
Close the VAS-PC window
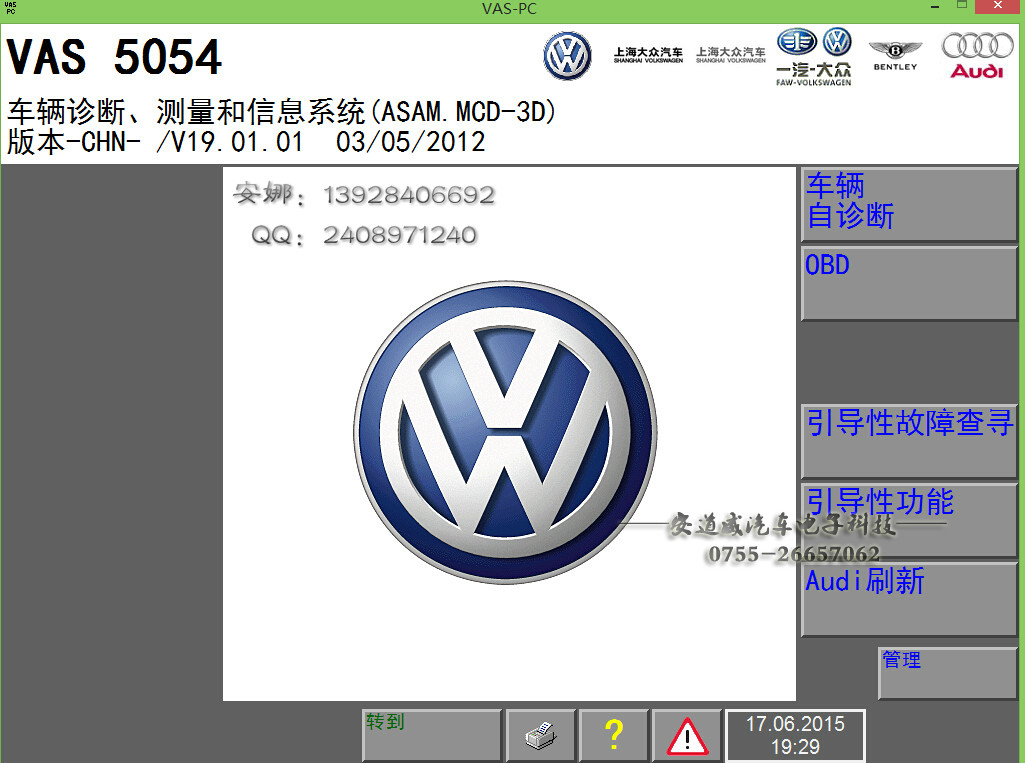tap(998, 7)
